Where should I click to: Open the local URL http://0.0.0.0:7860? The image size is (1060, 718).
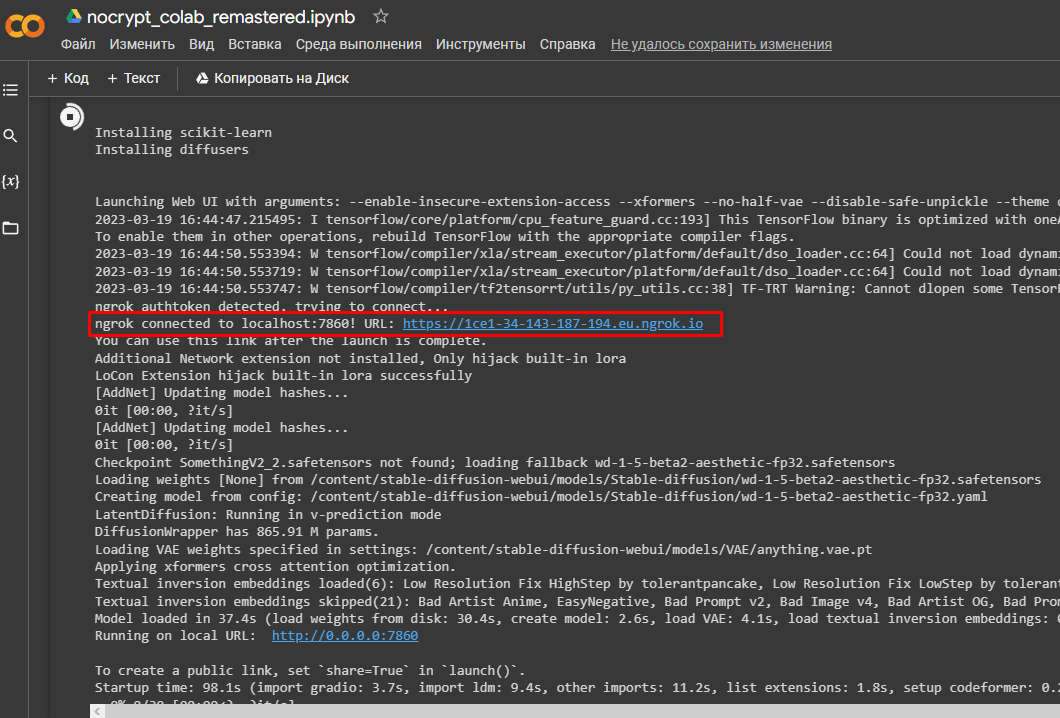tap(344, 635)
